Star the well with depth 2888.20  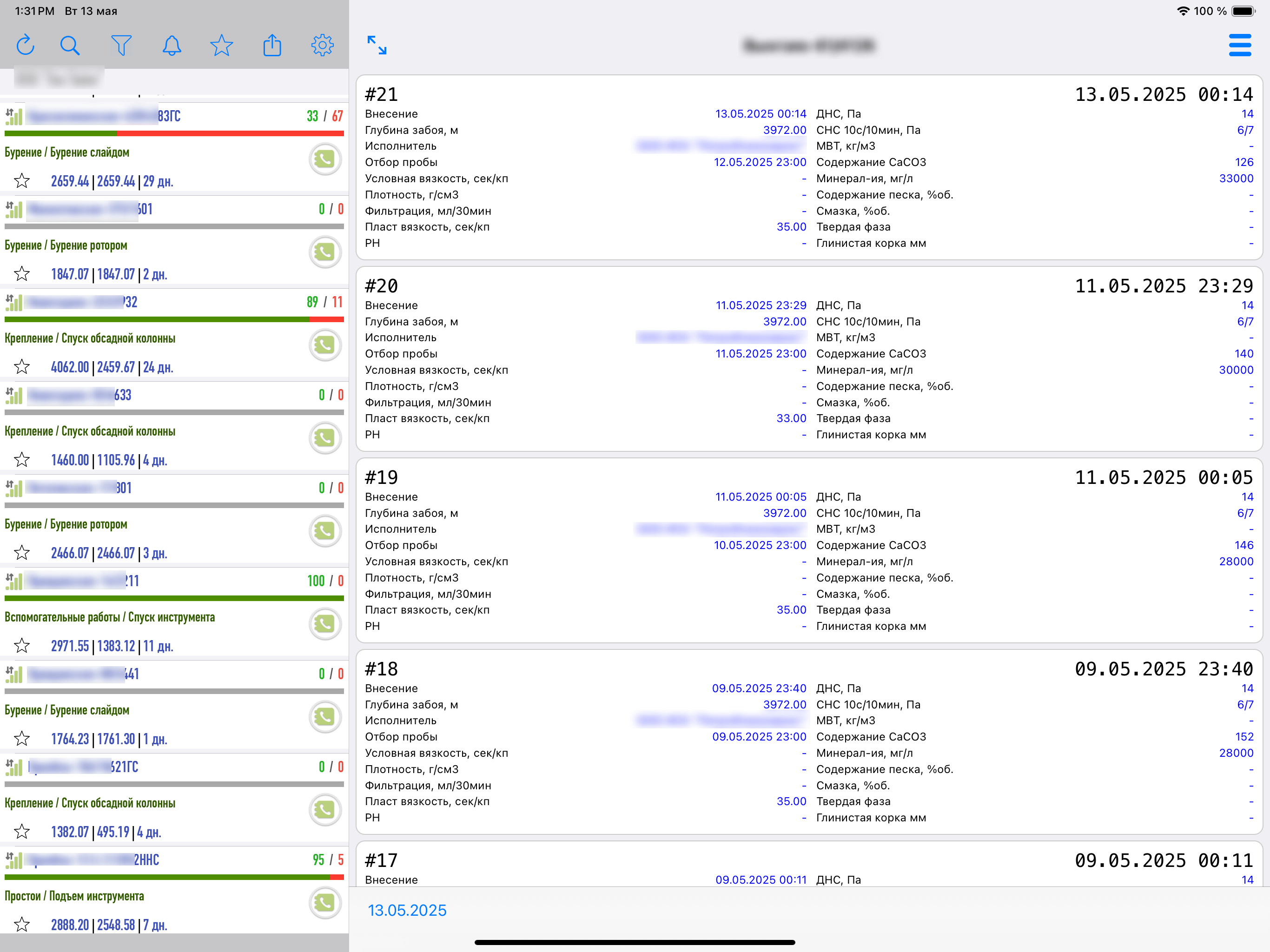[x=22, y=926]
